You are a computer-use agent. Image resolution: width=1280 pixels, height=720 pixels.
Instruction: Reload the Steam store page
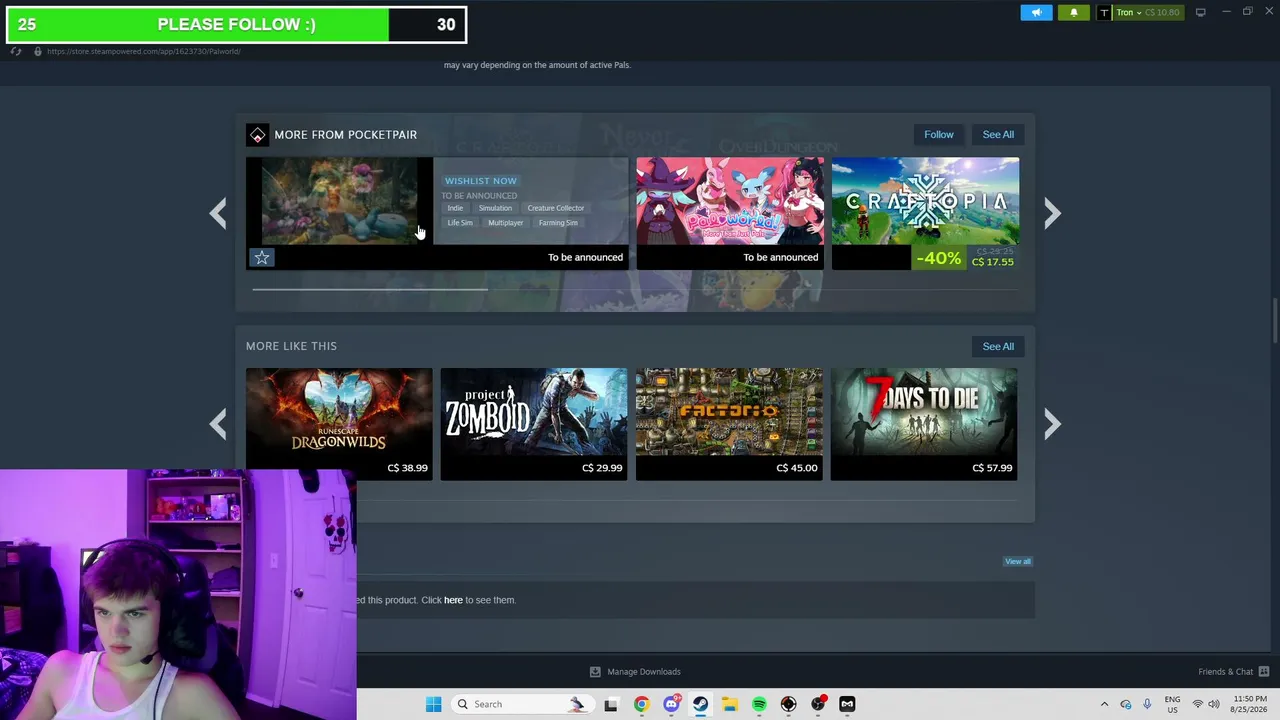tap(16, 51)
